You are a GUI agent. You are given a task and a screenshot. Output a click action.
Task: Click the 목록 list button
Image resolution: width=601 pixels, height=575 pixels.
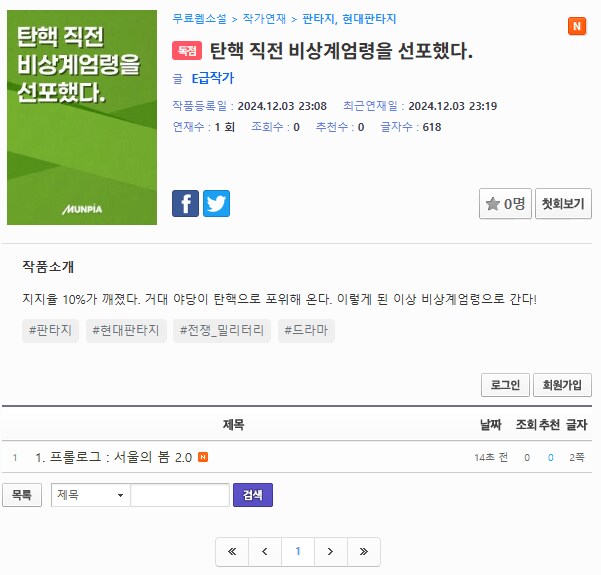[22, 495]
